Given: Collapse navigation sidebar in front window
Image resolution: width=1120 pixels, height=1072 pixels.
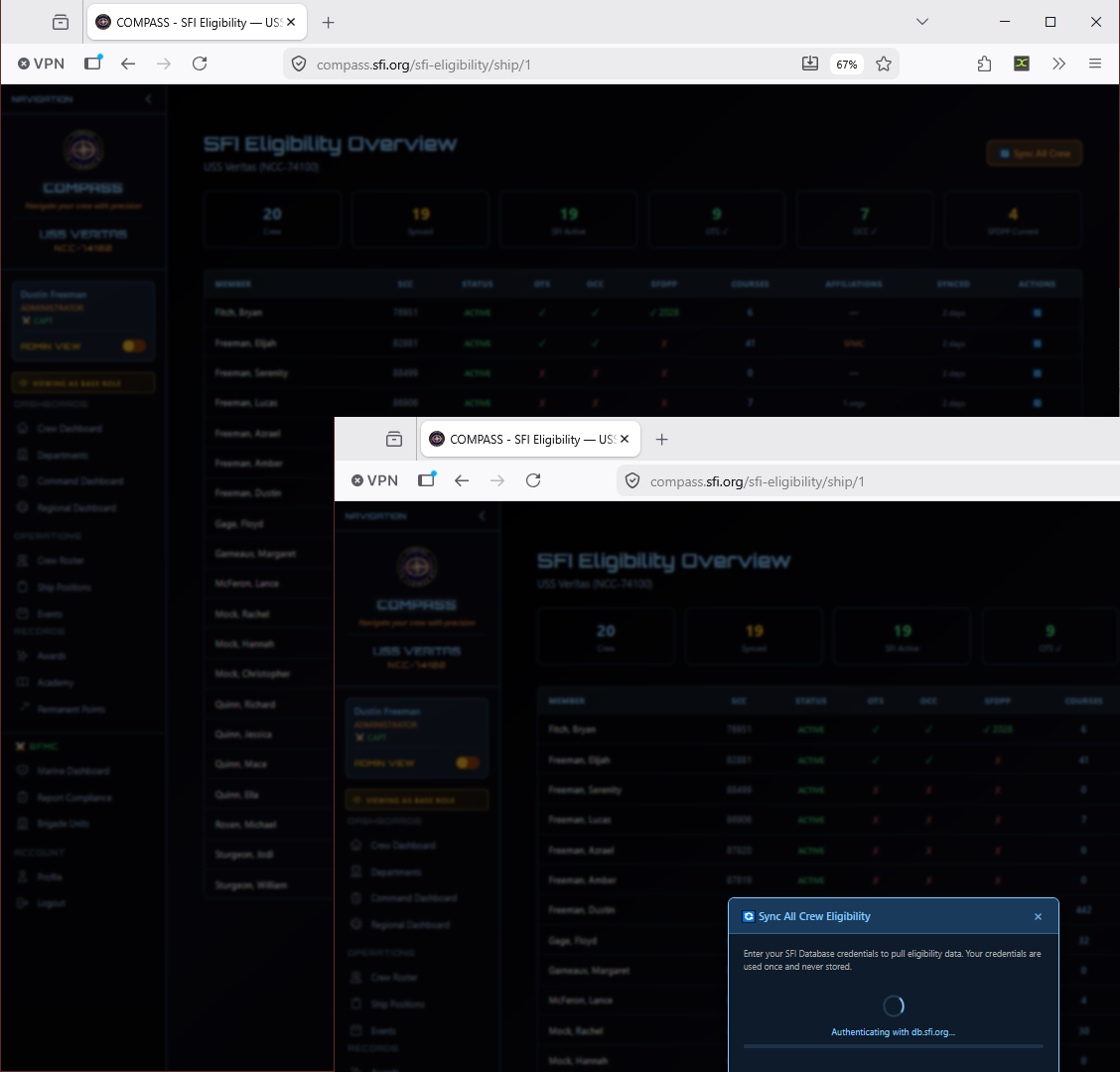Looking at the screenshot, I should tap(483, 516).
